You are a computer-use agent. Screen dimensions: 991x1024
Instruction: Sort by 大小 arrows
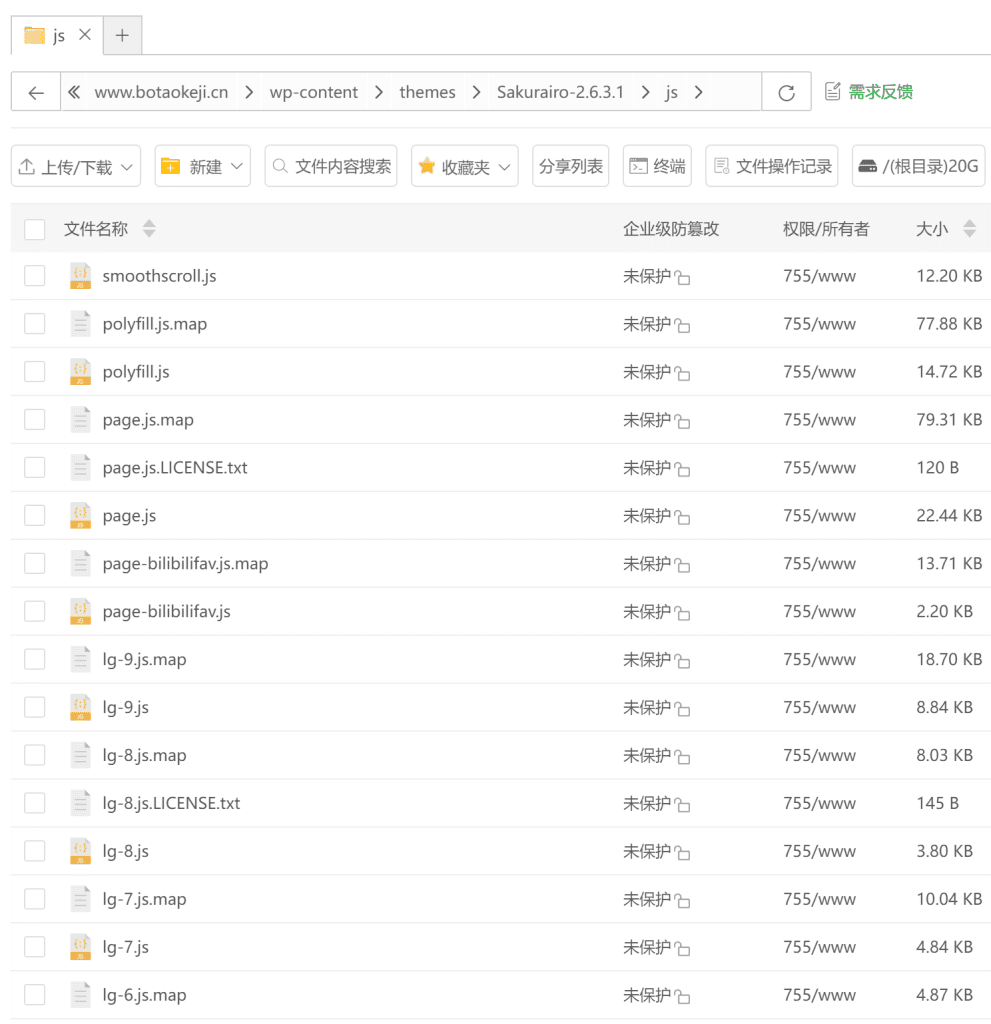pyautogui.click(x=970, y=229)
